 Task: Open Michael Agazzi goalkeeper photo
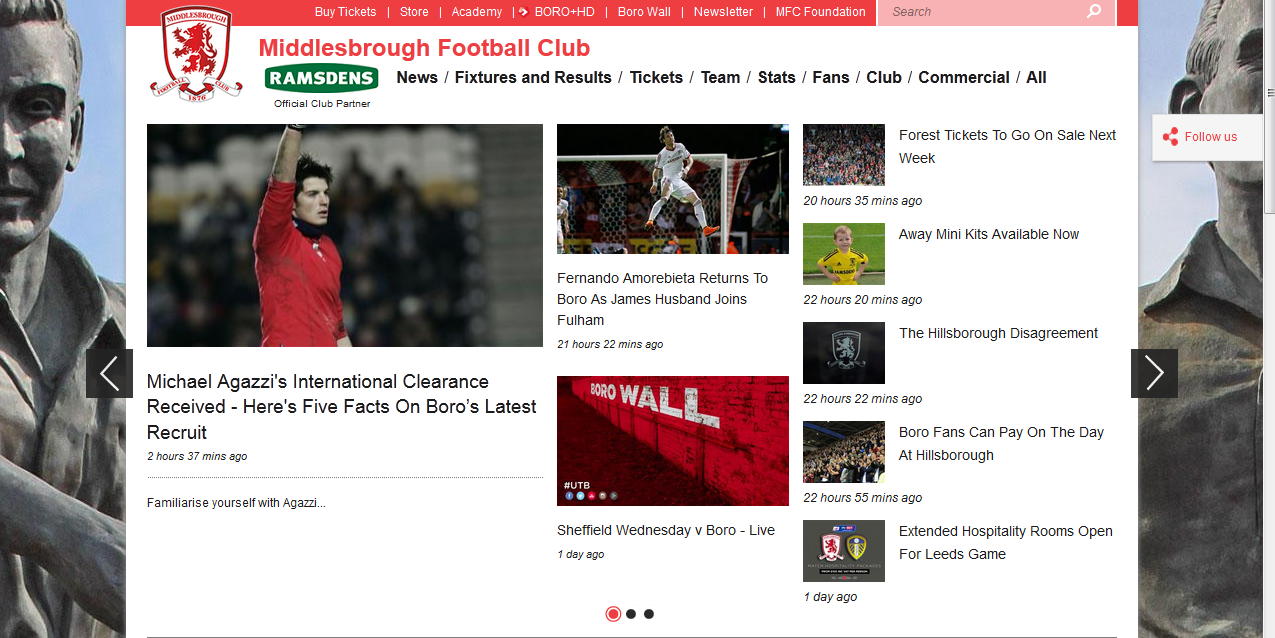point(345,235)
